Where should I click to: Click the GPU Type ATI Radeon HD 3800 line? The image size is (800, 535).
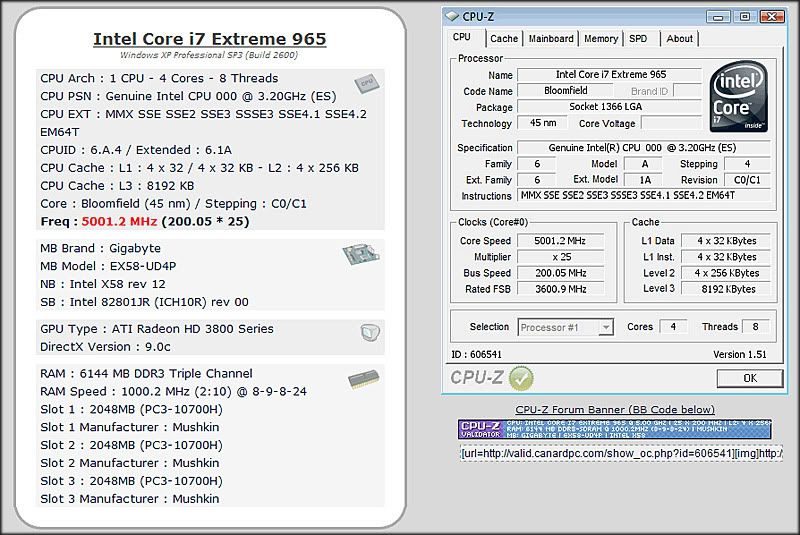pos(157,329)
